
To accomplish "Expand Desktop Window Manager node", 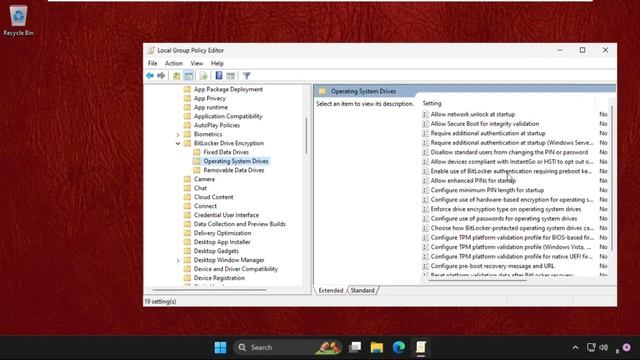I will pos(178,260).
